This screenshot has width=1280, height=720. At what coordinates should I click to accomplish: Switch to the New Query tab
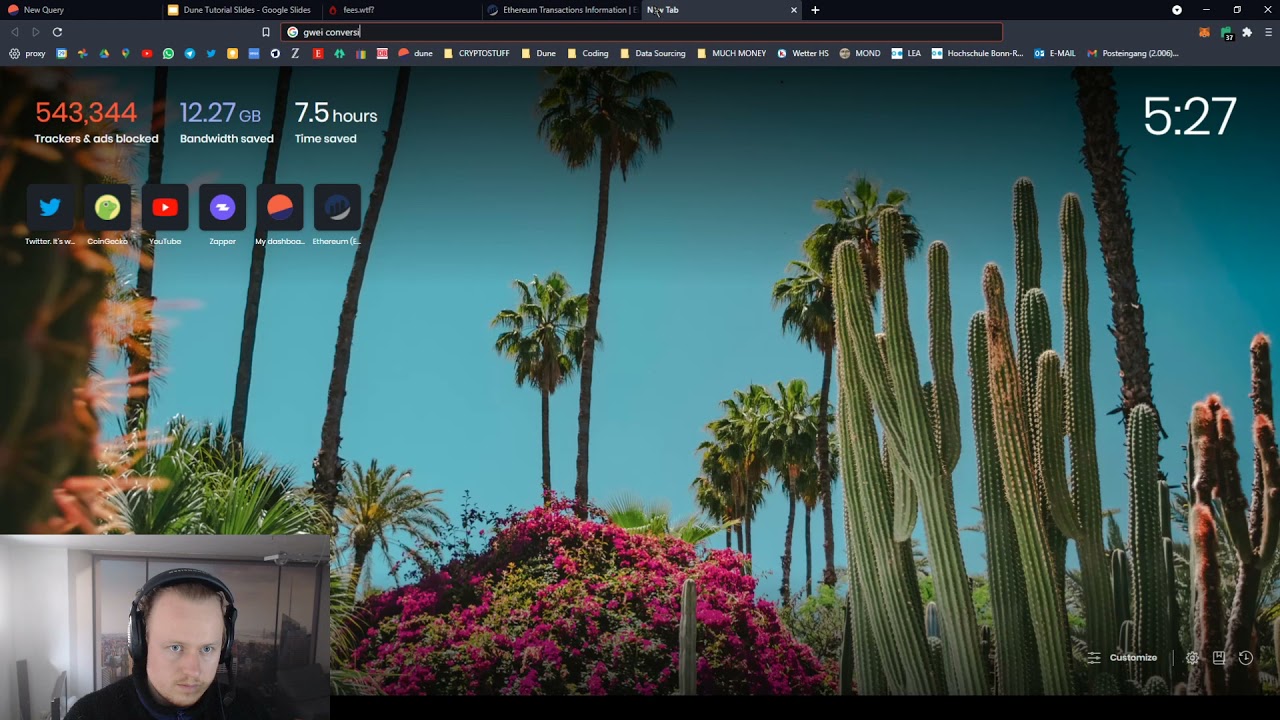coord(80,10)
